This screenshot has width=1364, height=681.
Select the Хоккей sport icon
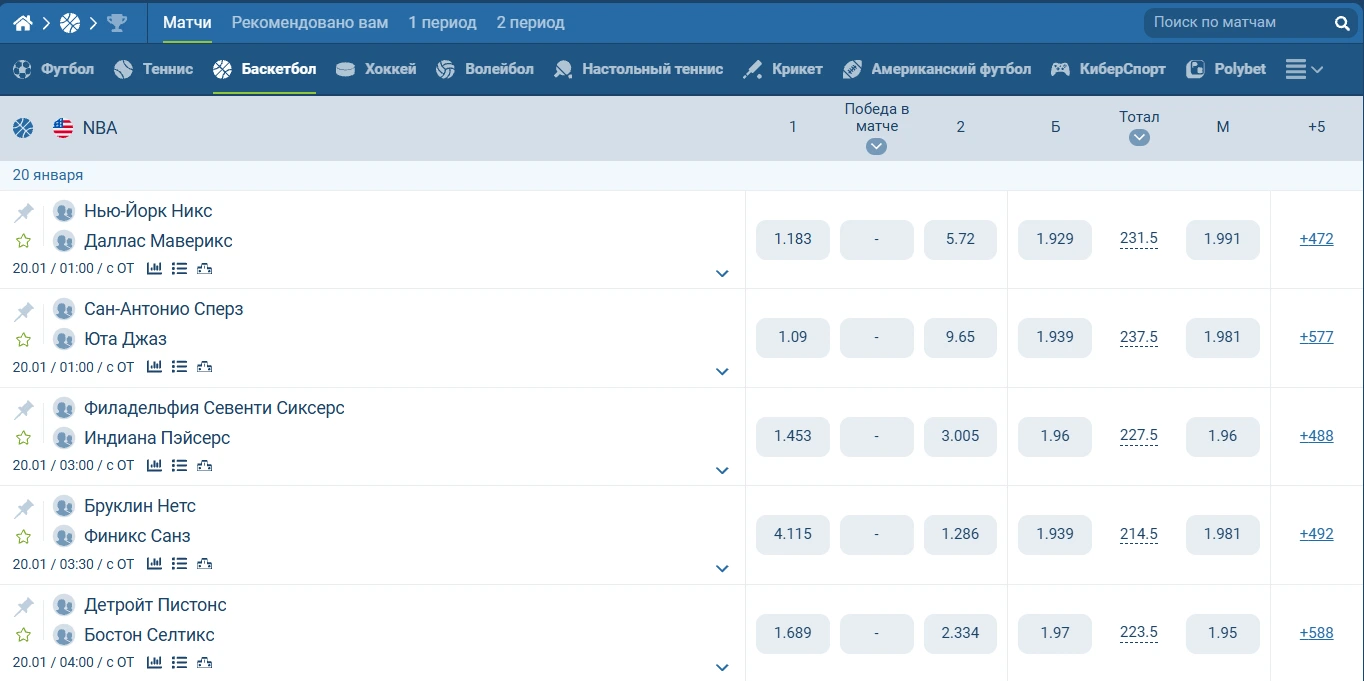(345, 69)
